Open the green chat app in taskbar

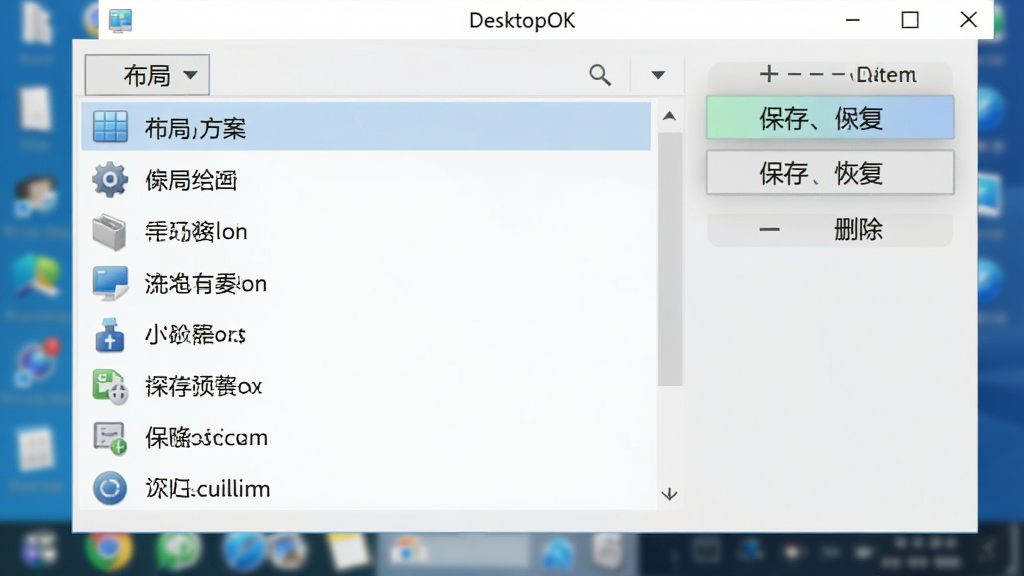coord(177,551)
